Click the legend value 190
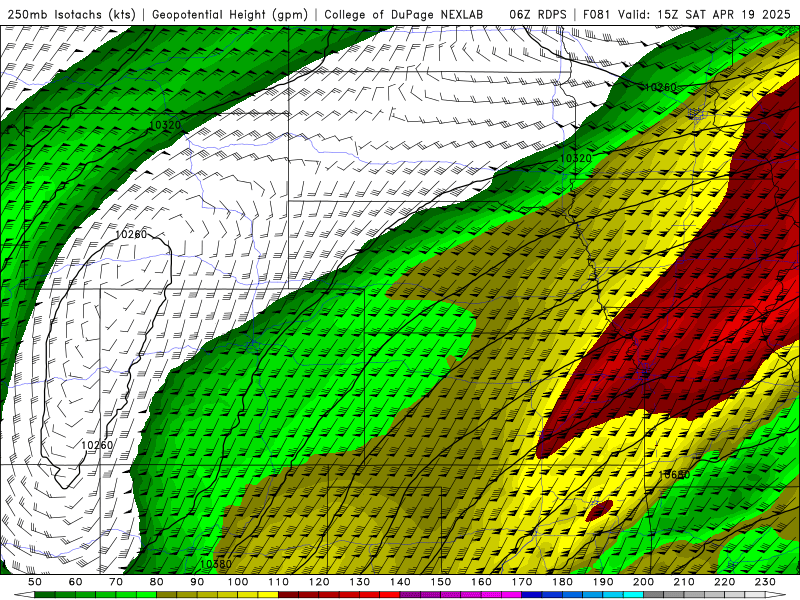 (603, 582)
